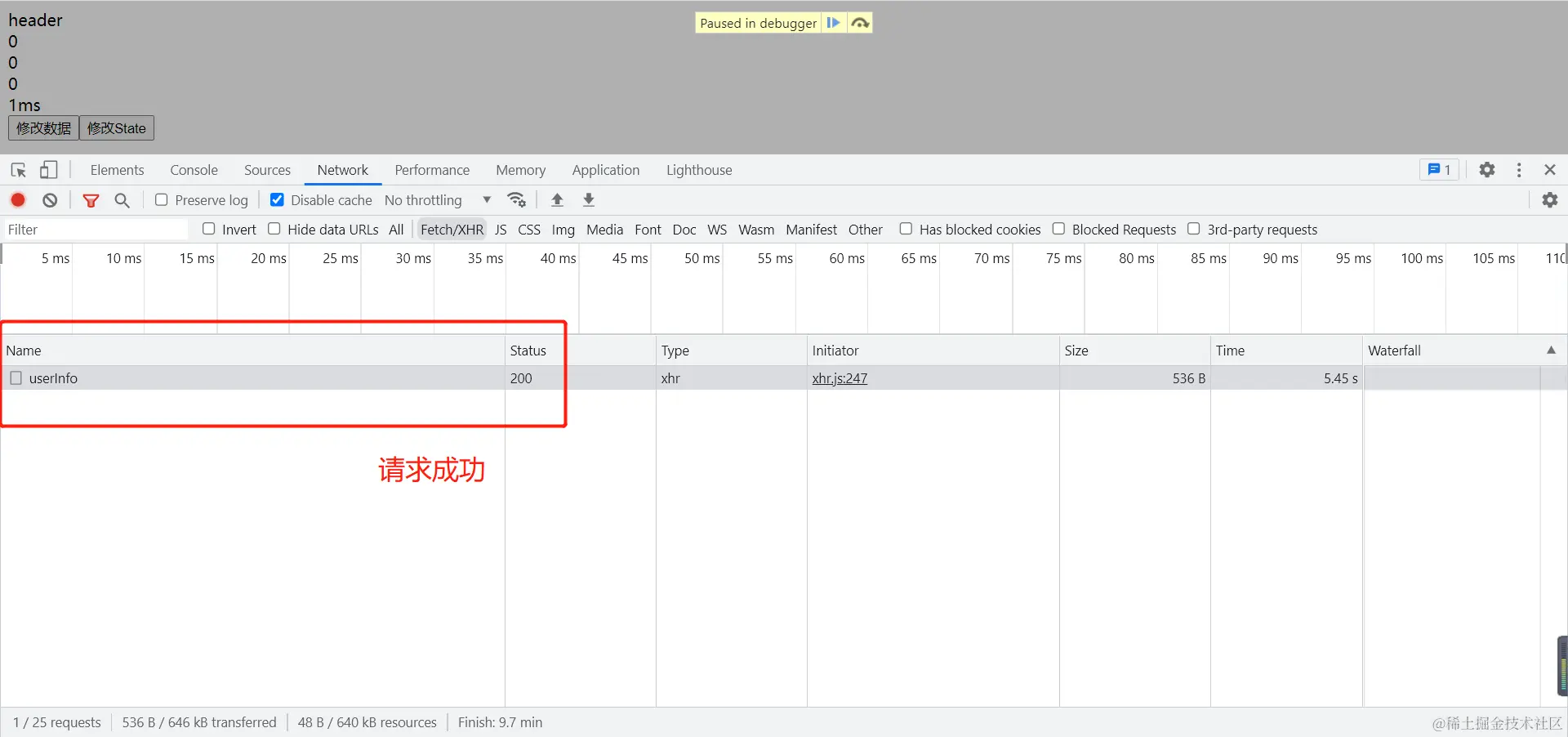Click the 修改State button
Screen dimensions: 1568x737
(116, 128)
